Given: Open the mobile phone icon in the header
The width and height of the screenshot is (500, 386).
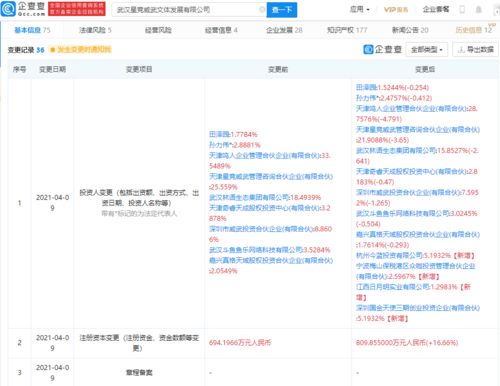Looking at the screenshot, I should [462, 10].
